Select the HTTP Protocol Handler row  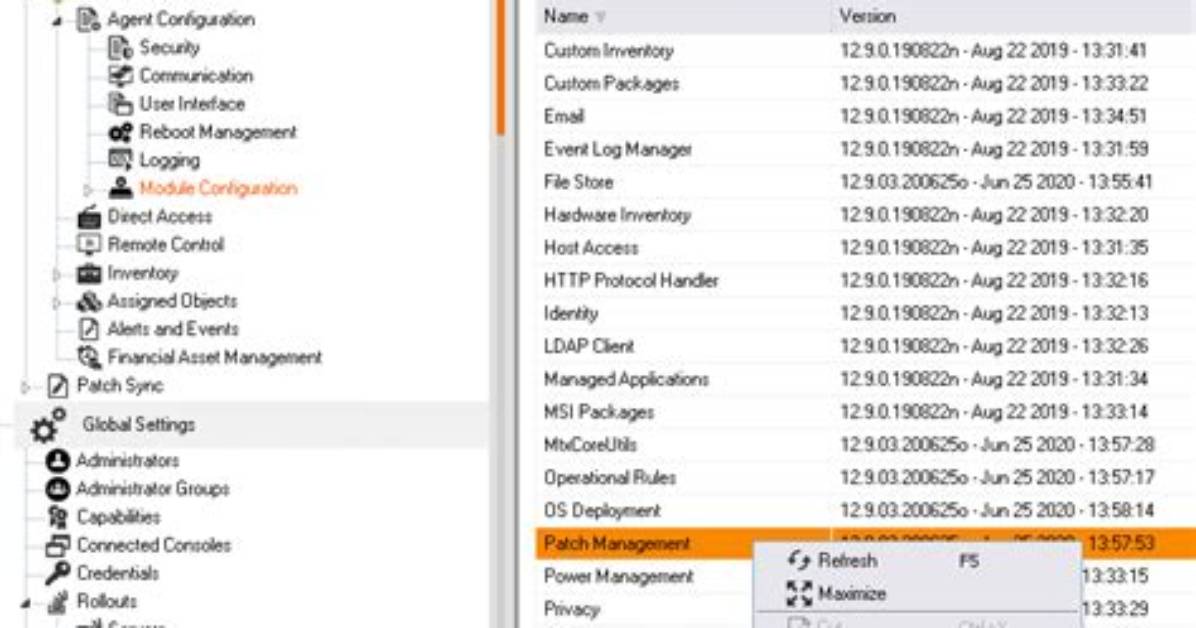tap(866, 280)
